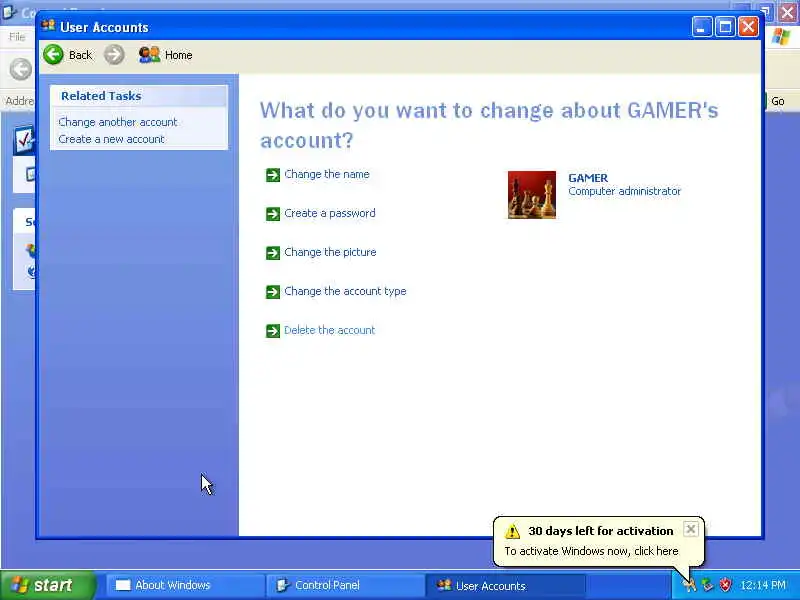
Task: Switch to About Windows taskbar button
Action: (x=185, y=585)
